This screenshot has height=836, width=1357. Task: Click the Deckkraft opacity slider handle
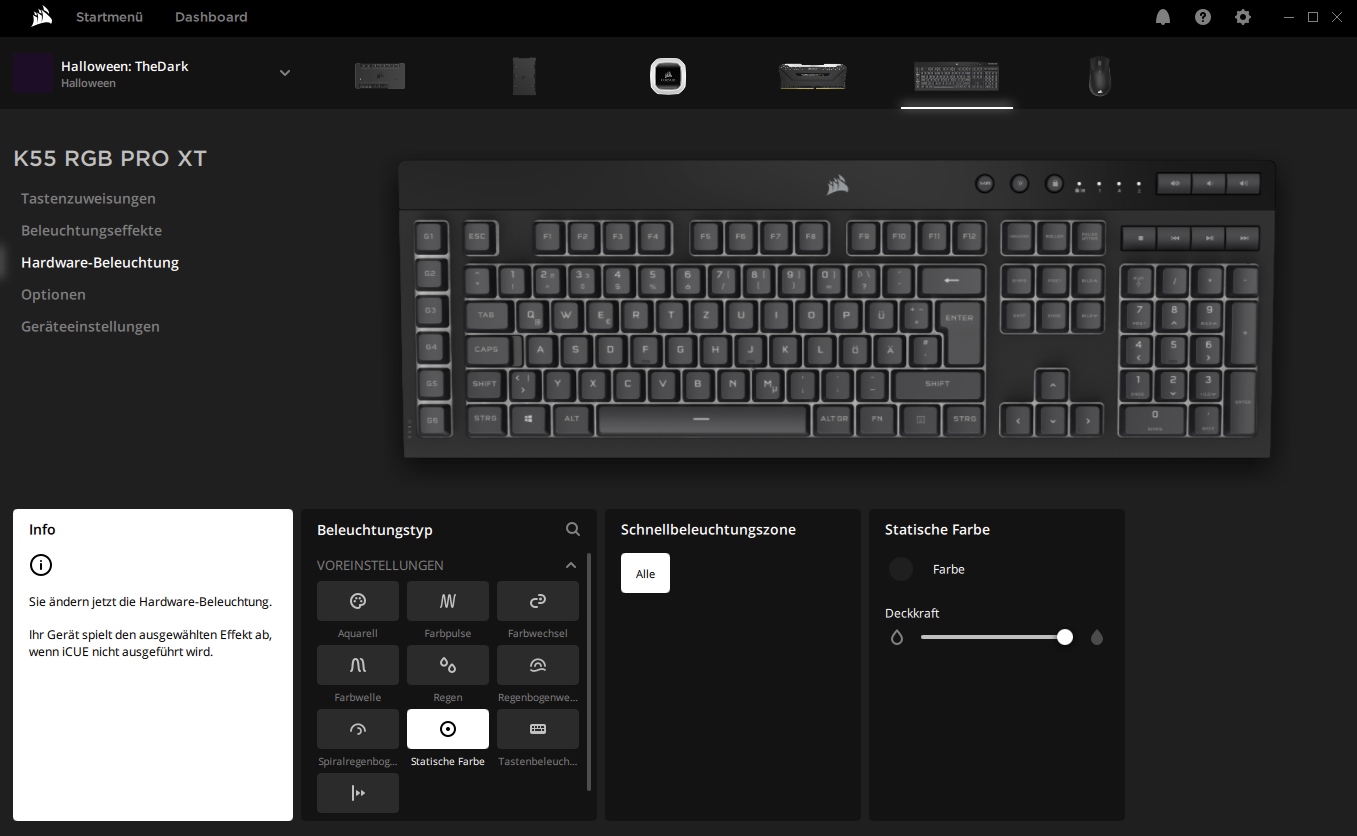(1065, 637)
